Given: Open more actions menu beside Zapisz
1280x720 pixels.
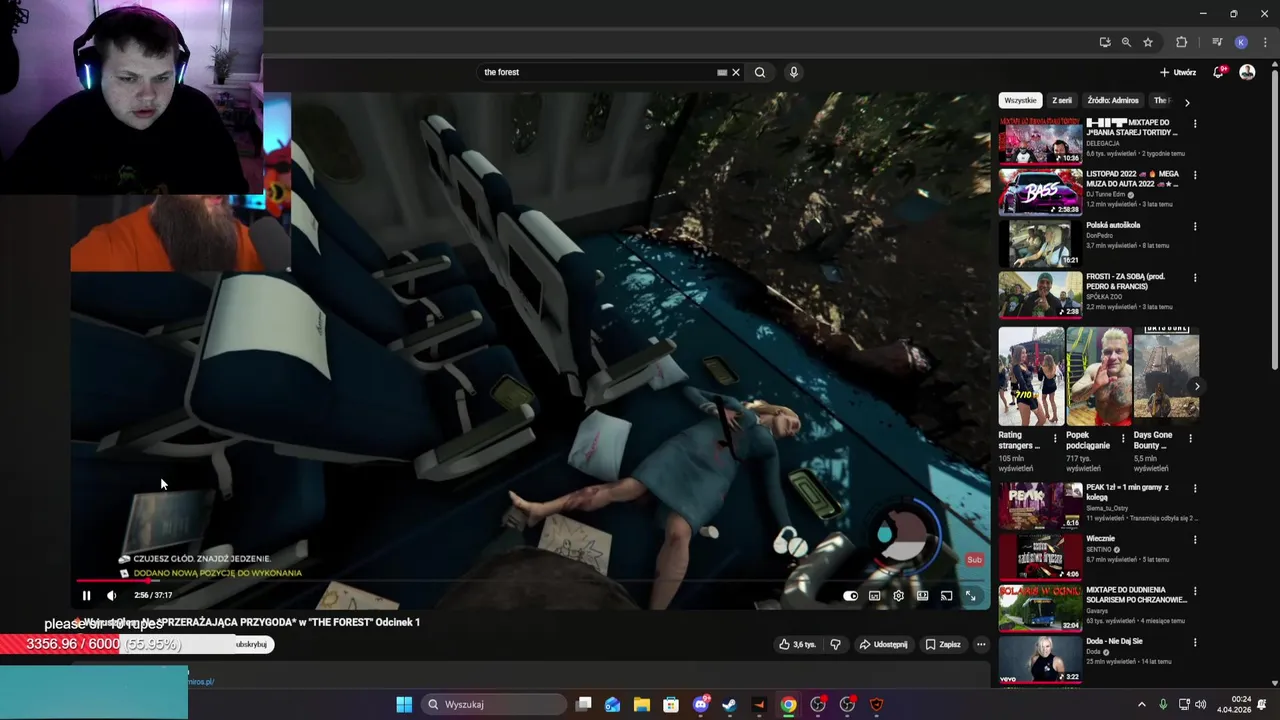Looking at the screenshot, I should point(981,644).
